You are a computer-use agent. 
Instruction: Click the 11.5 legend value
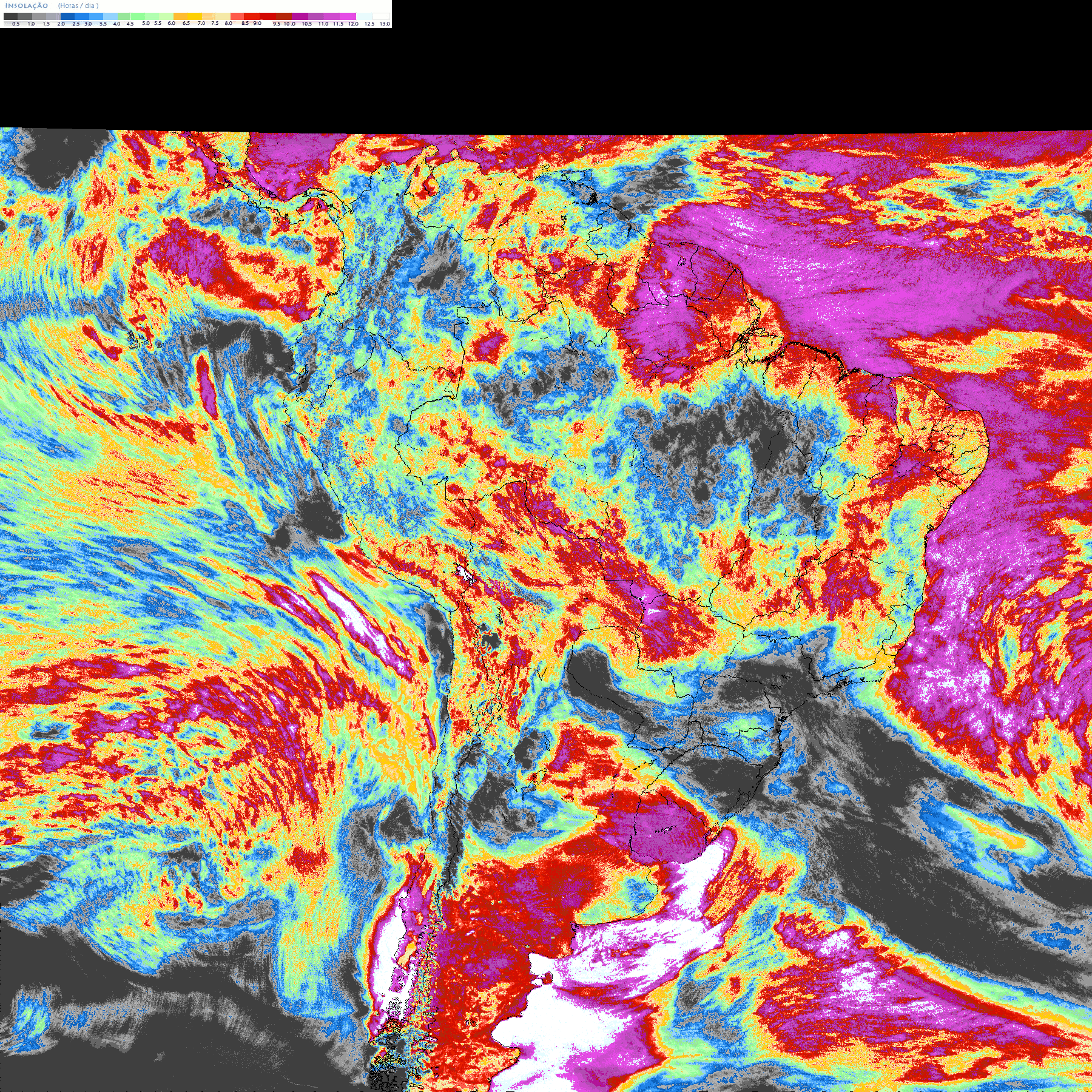click(x=338, y=24)
